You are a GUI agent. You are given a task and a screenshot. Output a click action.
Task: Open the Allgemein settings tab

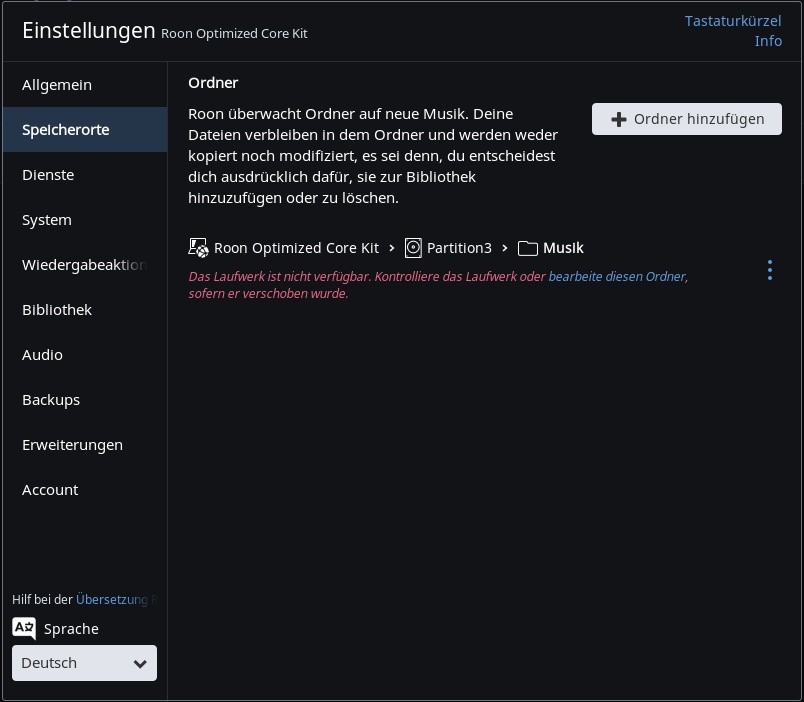click(57, 85)
